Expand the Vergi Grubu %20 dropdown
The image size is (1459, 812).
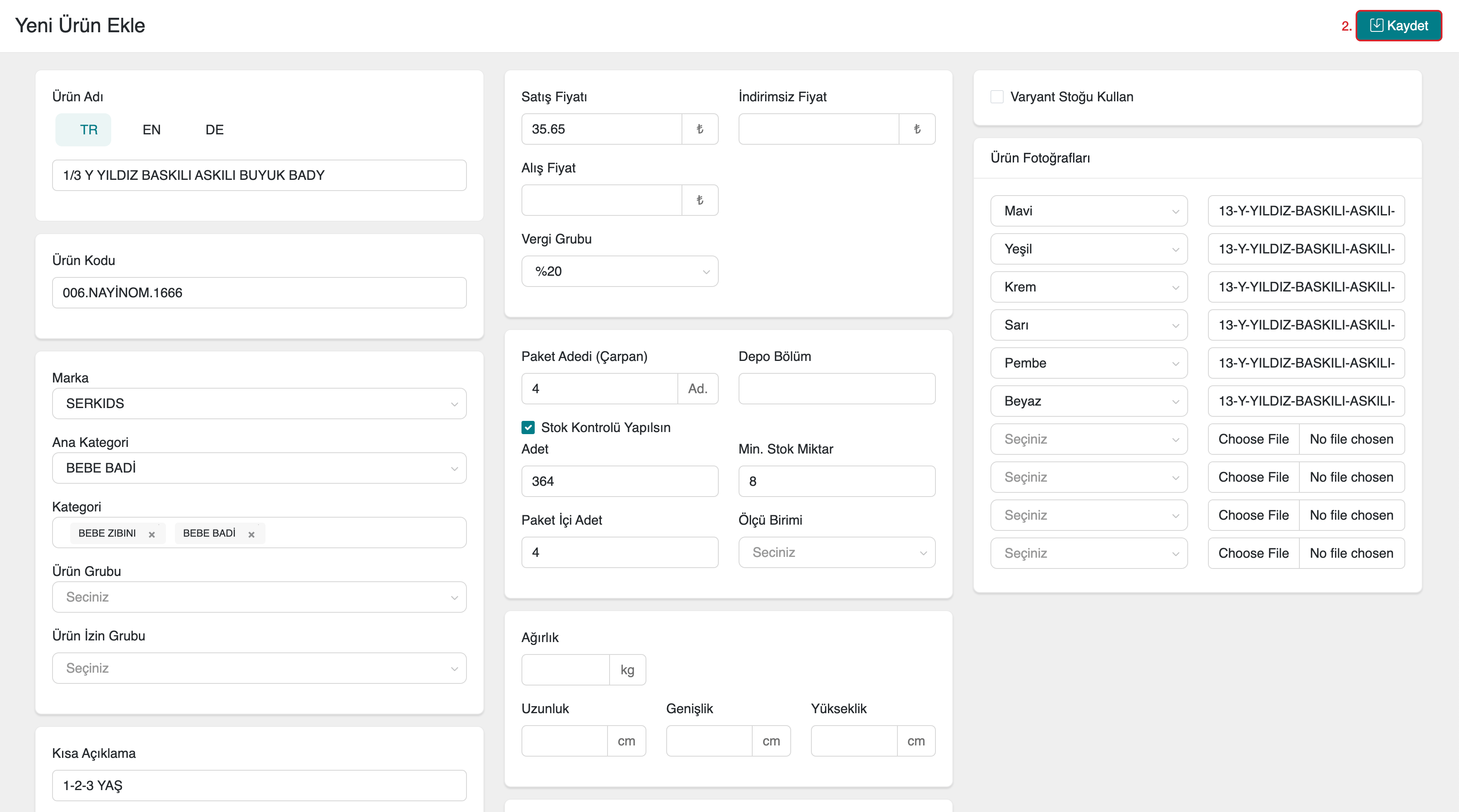pos(619,271)
